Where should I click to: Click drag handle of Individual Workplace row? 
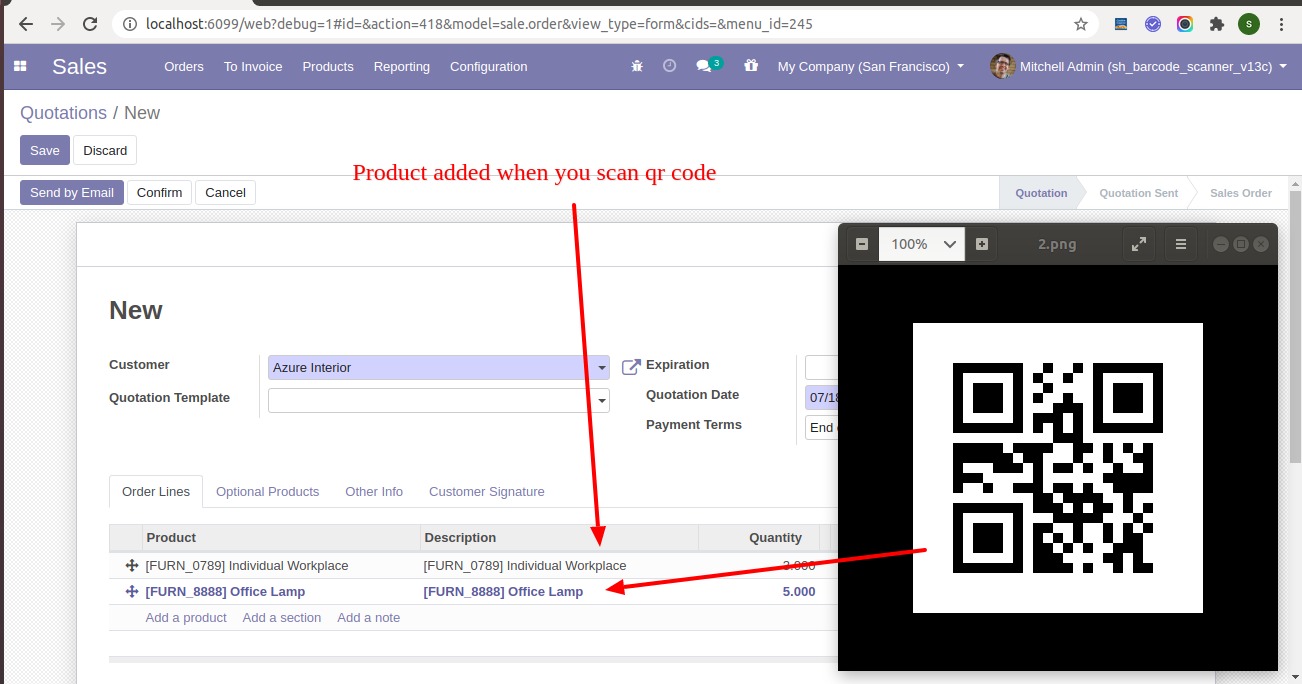131,565
